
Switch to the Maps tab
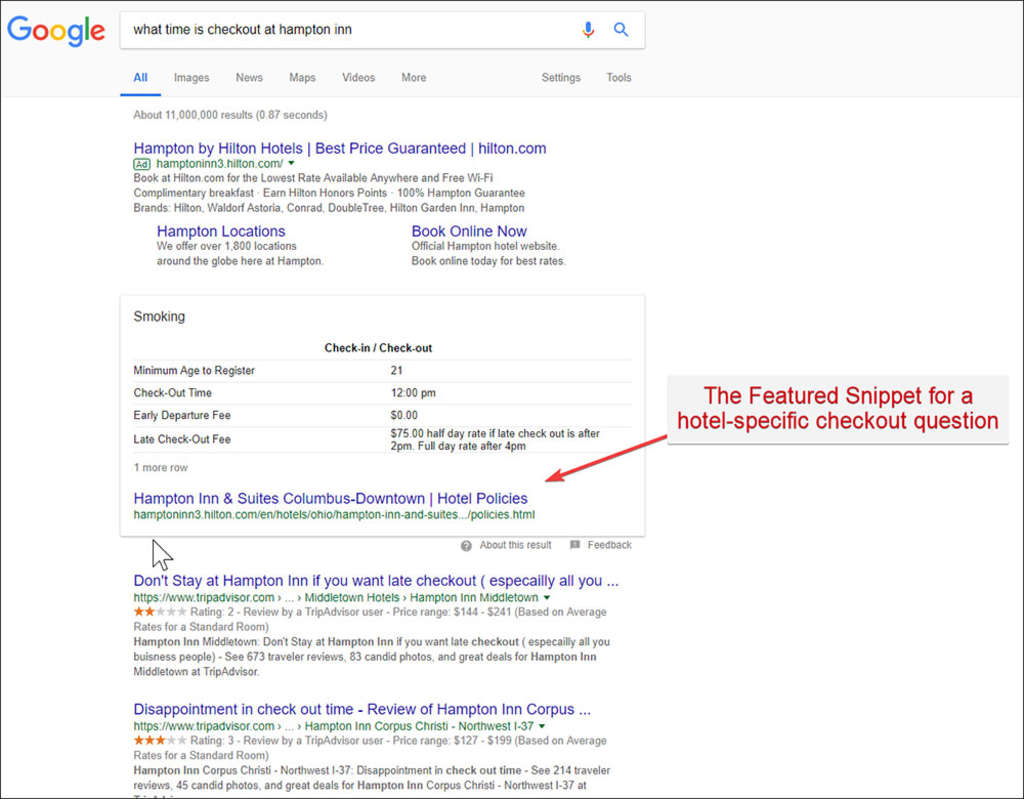[x=302, y=77]
